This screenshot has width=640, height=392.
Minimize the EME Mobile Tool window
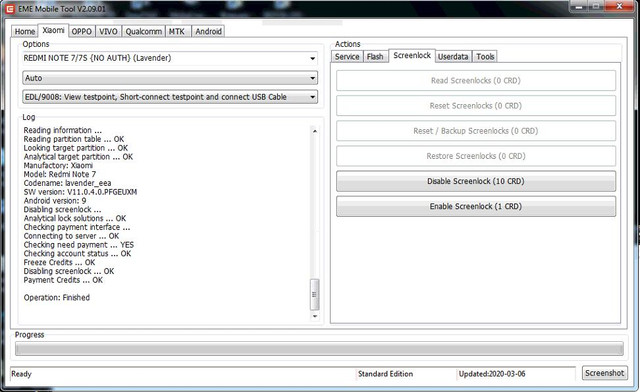coord(578,7)
